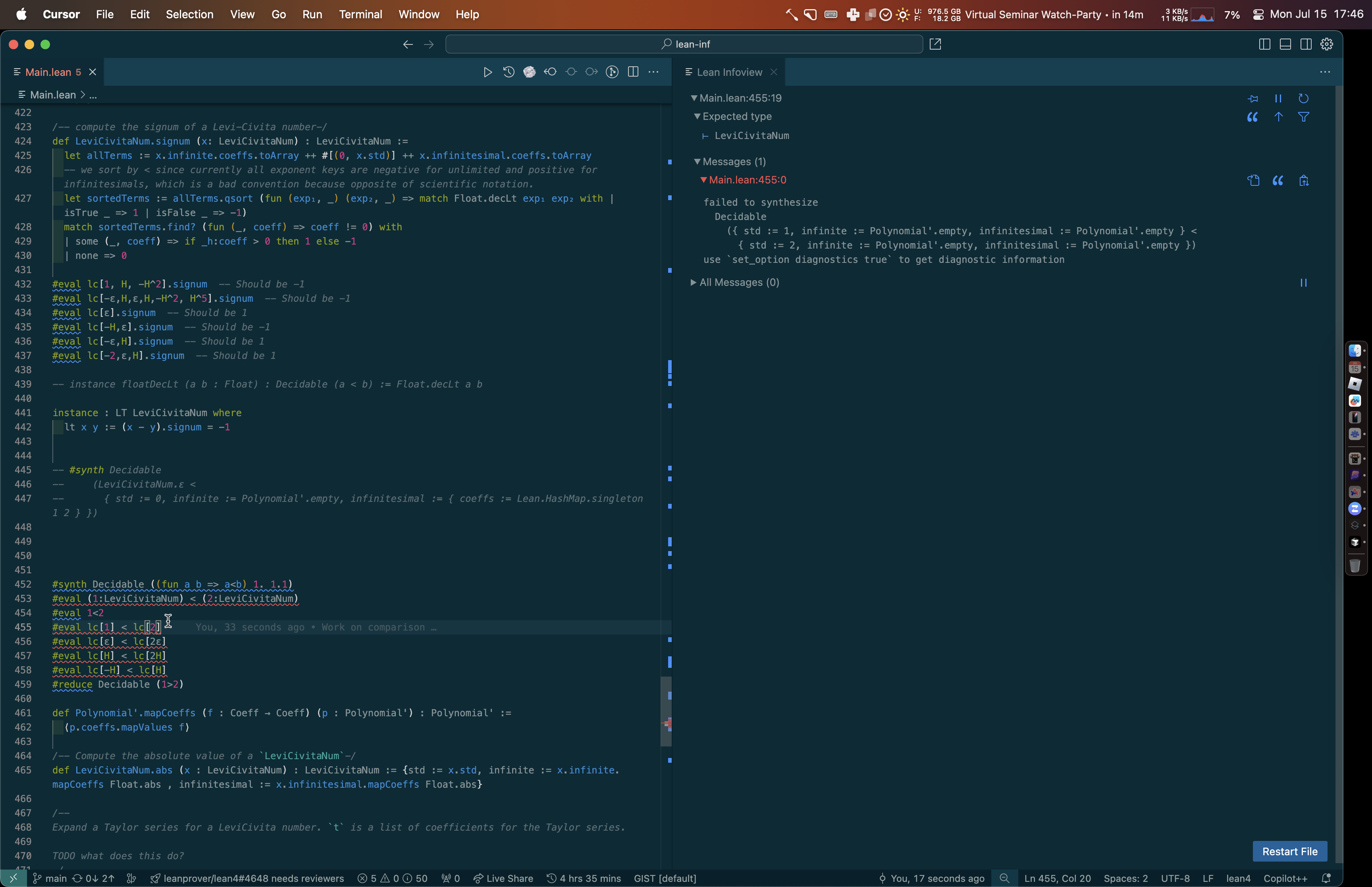Close the Lean Infoview tab
Screen dimensions: 1372x887
[774, 72]
